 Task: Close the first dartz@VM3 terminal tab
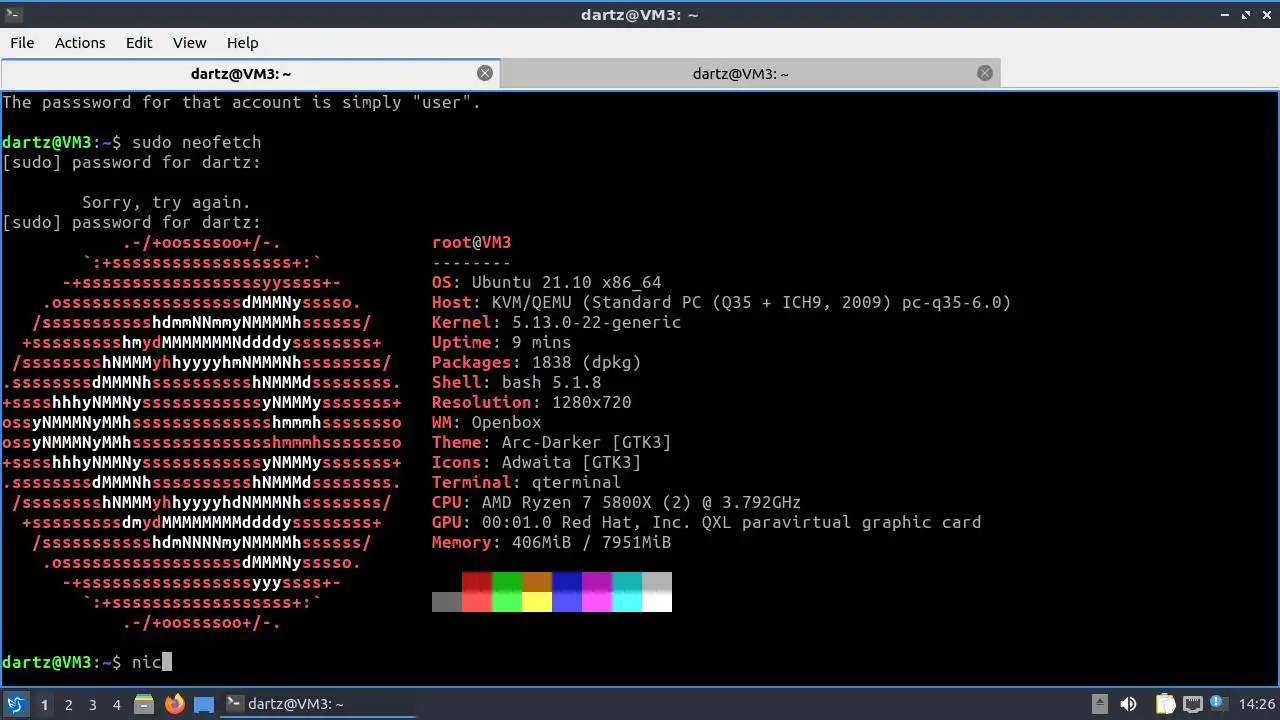[485, 73]
